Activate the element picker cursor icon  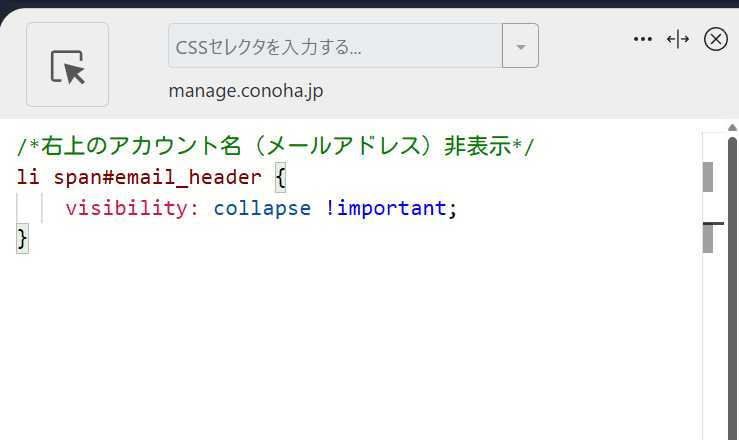tap(67, 65)
